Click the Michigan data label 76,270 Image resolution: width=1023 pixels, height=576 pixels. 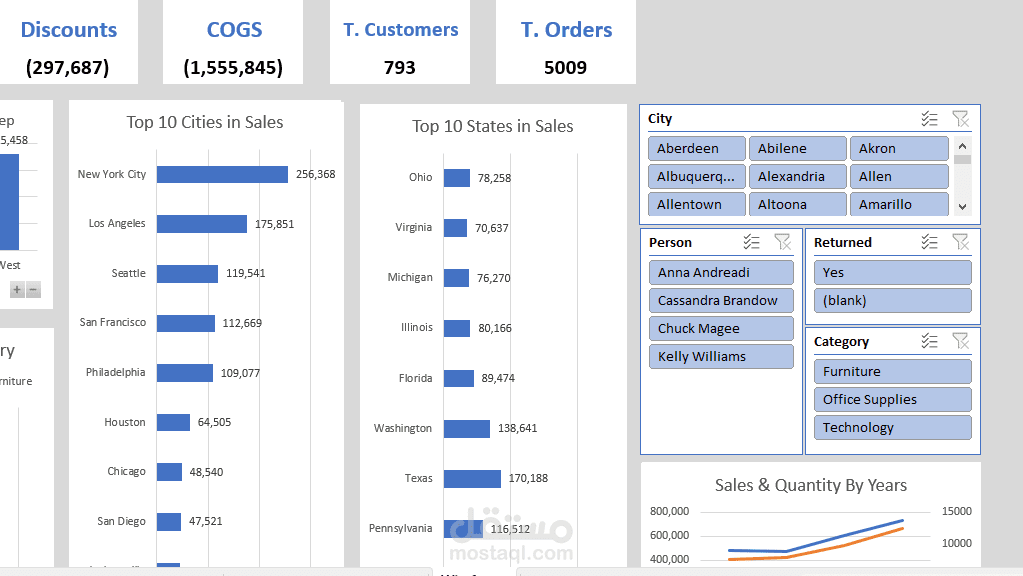click(494, 279)
